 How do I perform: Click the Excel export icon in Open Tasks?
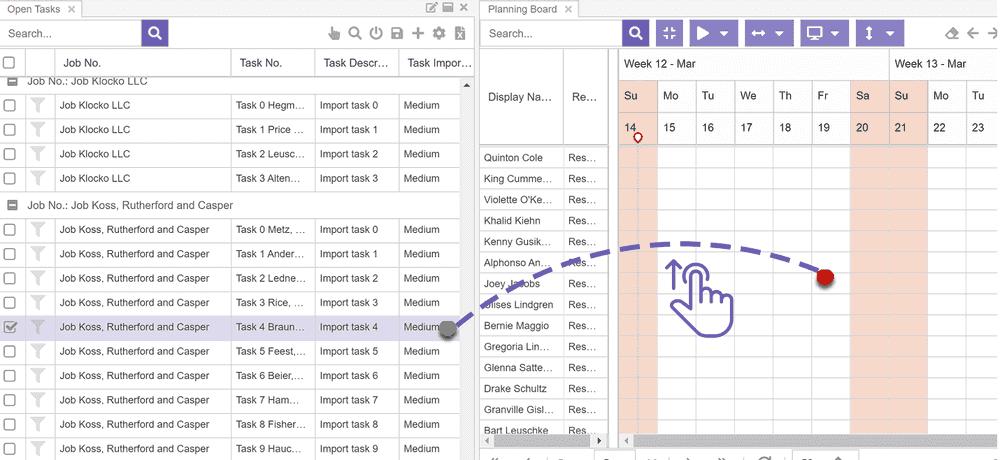tap(460, 34)
